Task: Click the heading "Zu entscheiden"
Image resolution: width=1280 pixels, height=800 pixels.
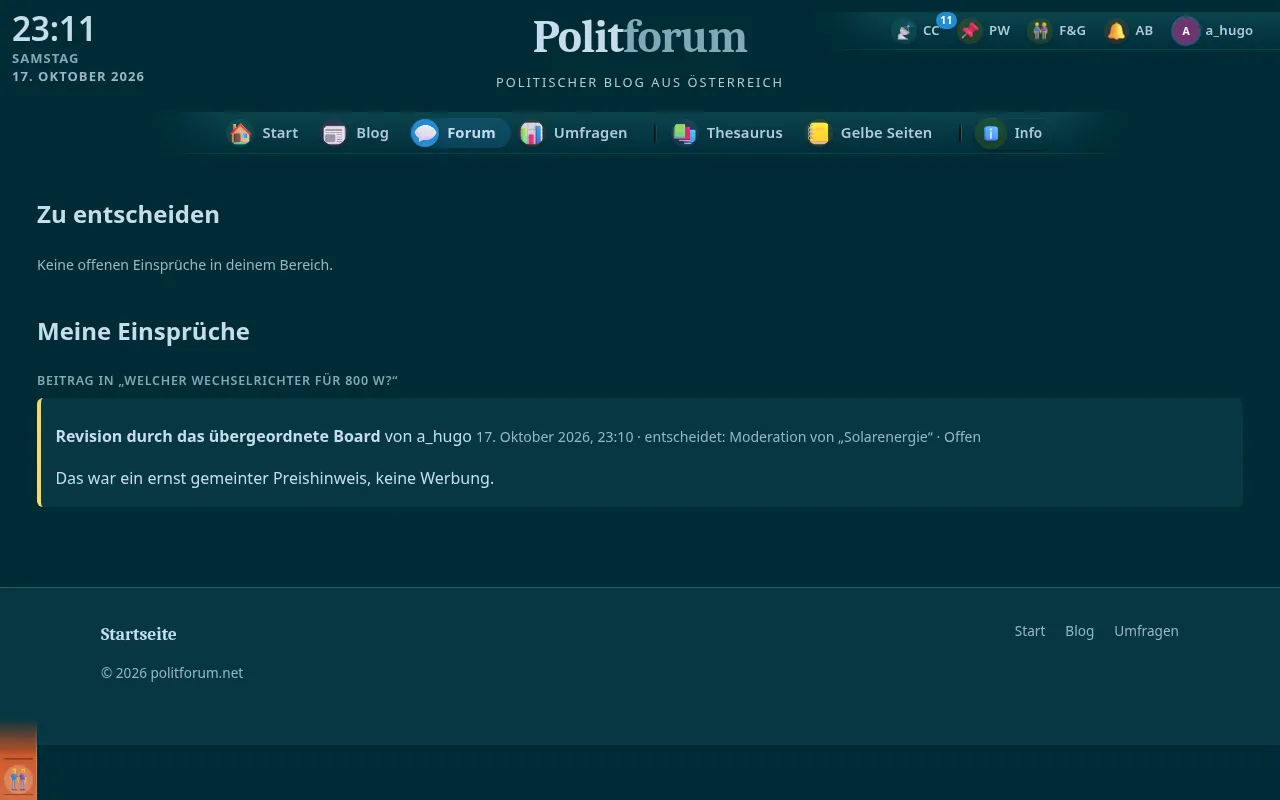Action: 128,214
